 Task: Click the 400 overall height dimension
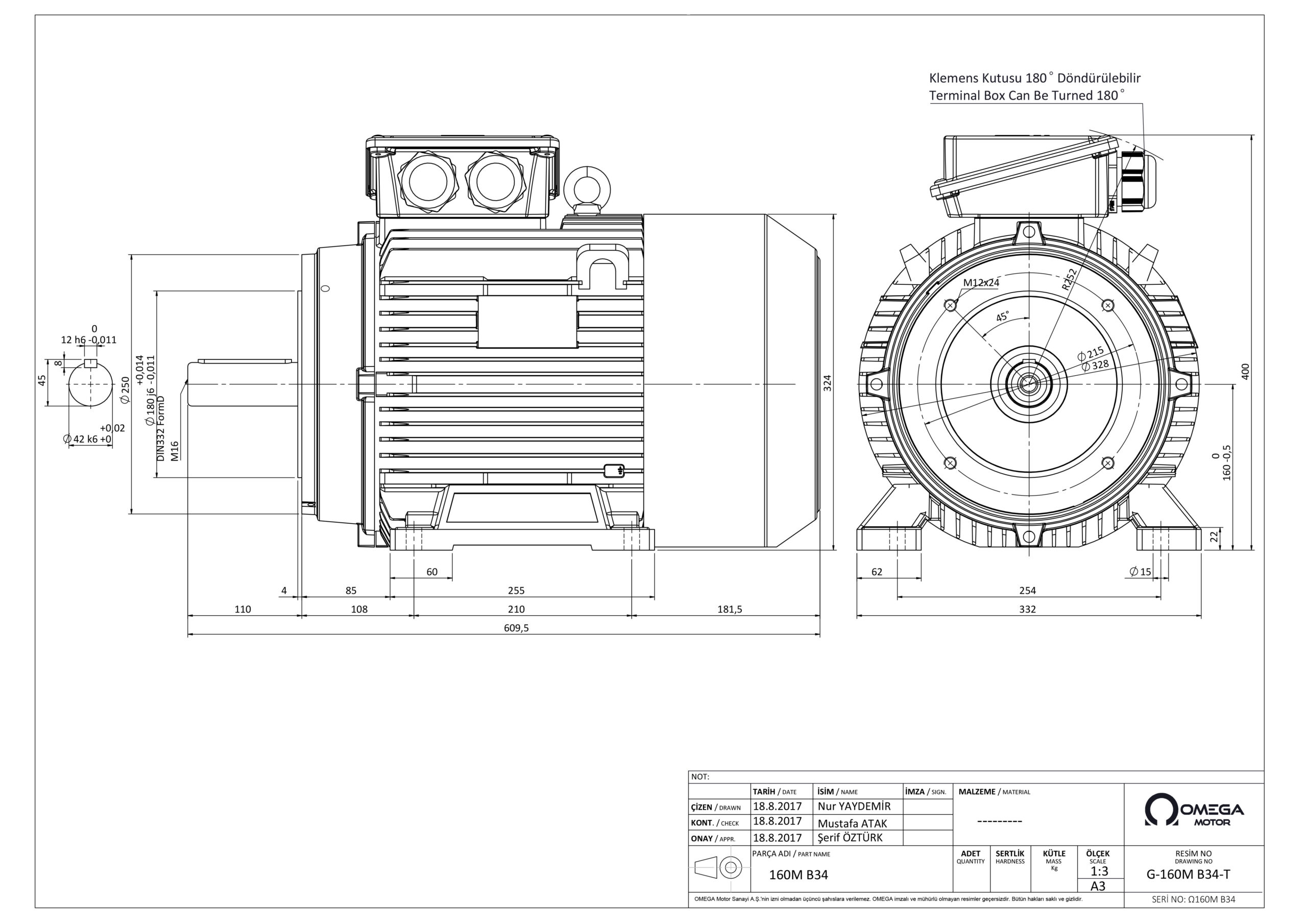[x=1245, y=372]
